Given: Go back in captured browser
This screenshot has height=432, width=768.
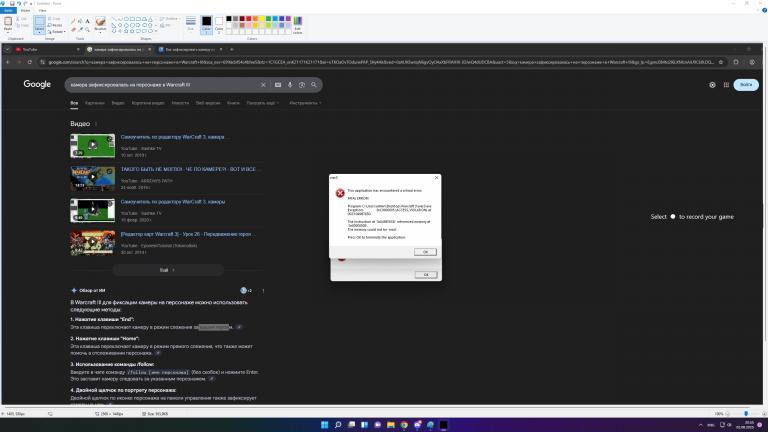Looking at the screenshot, I should pyautogui.click(x=8, y=62).
